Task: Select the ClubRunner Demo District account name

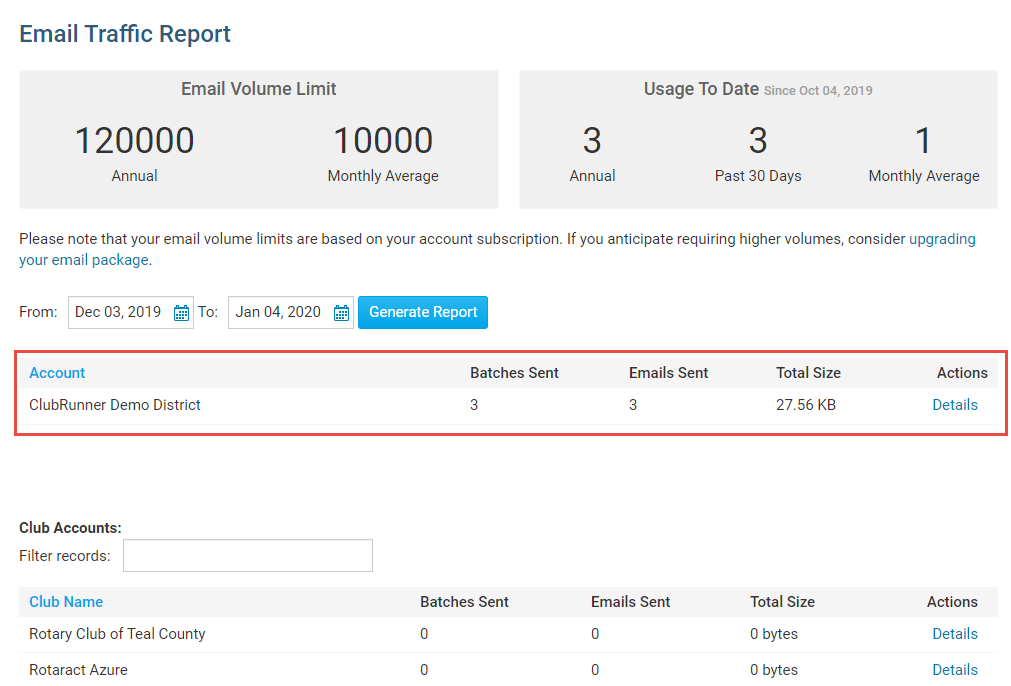Action: point(115,405)
